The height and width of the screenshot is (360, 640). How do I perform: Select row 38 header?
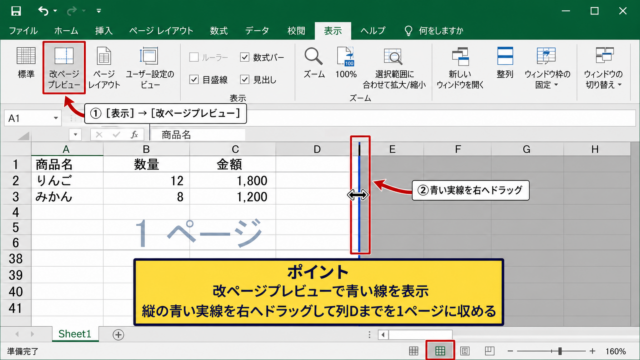(x=16, y=259)
